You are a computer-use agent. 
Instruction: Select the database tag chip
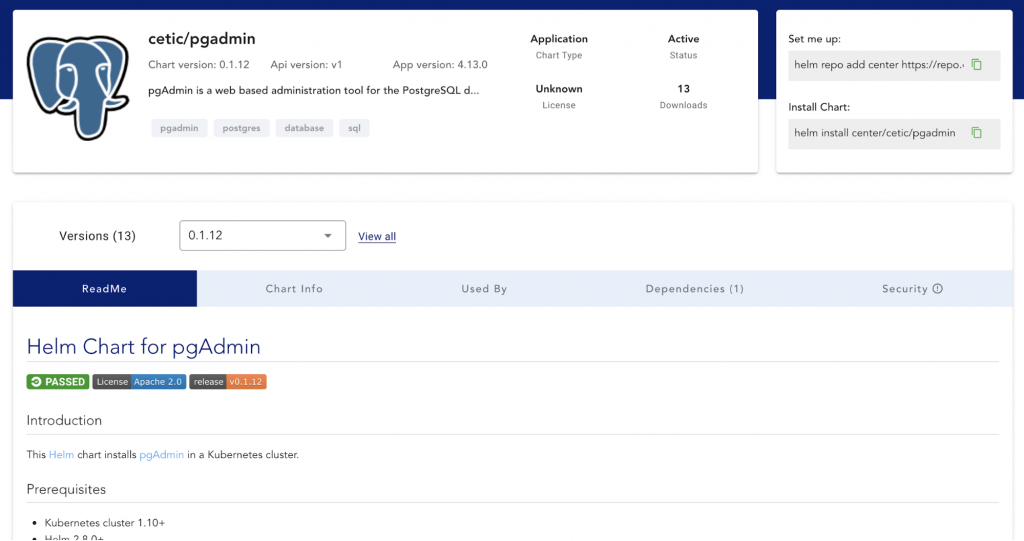point(304,128)
